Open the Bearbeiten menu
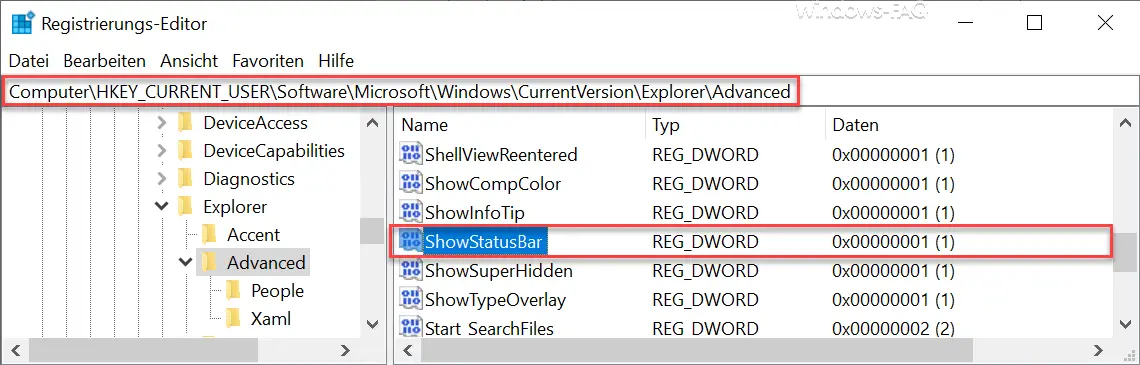The width and height of the screenshot is (1140, 365). coord(105,60)
